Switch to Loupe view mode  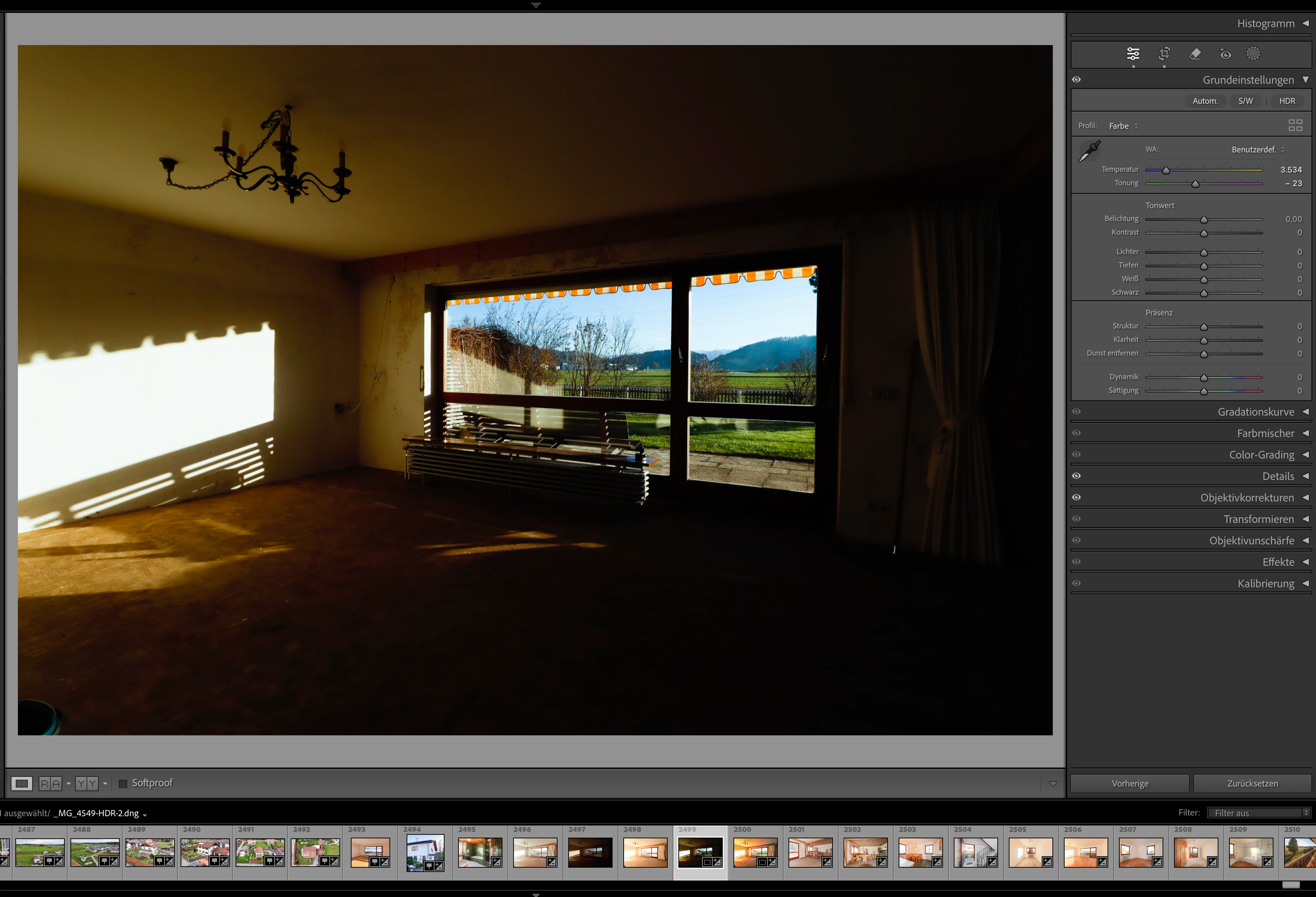(x=21, y=783)
